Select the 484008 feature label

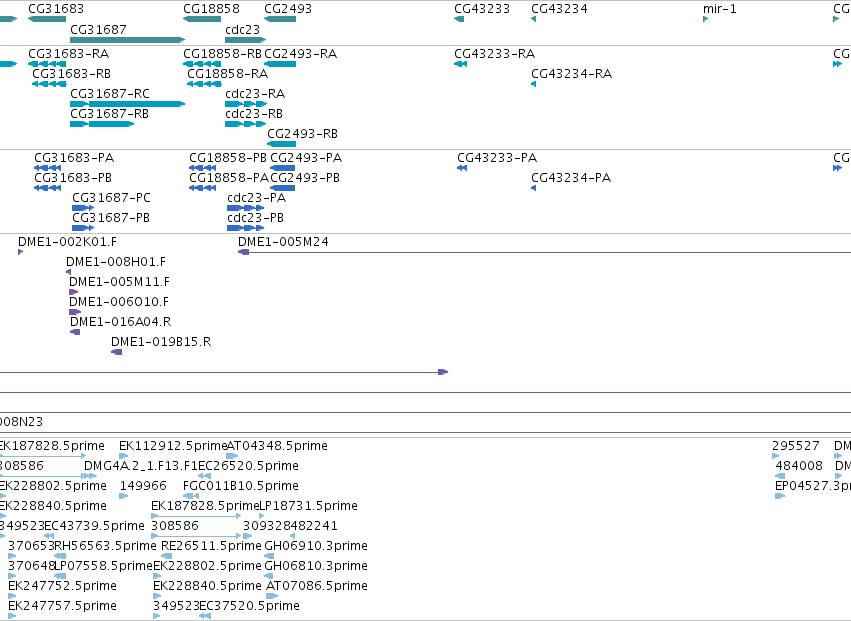799,466
